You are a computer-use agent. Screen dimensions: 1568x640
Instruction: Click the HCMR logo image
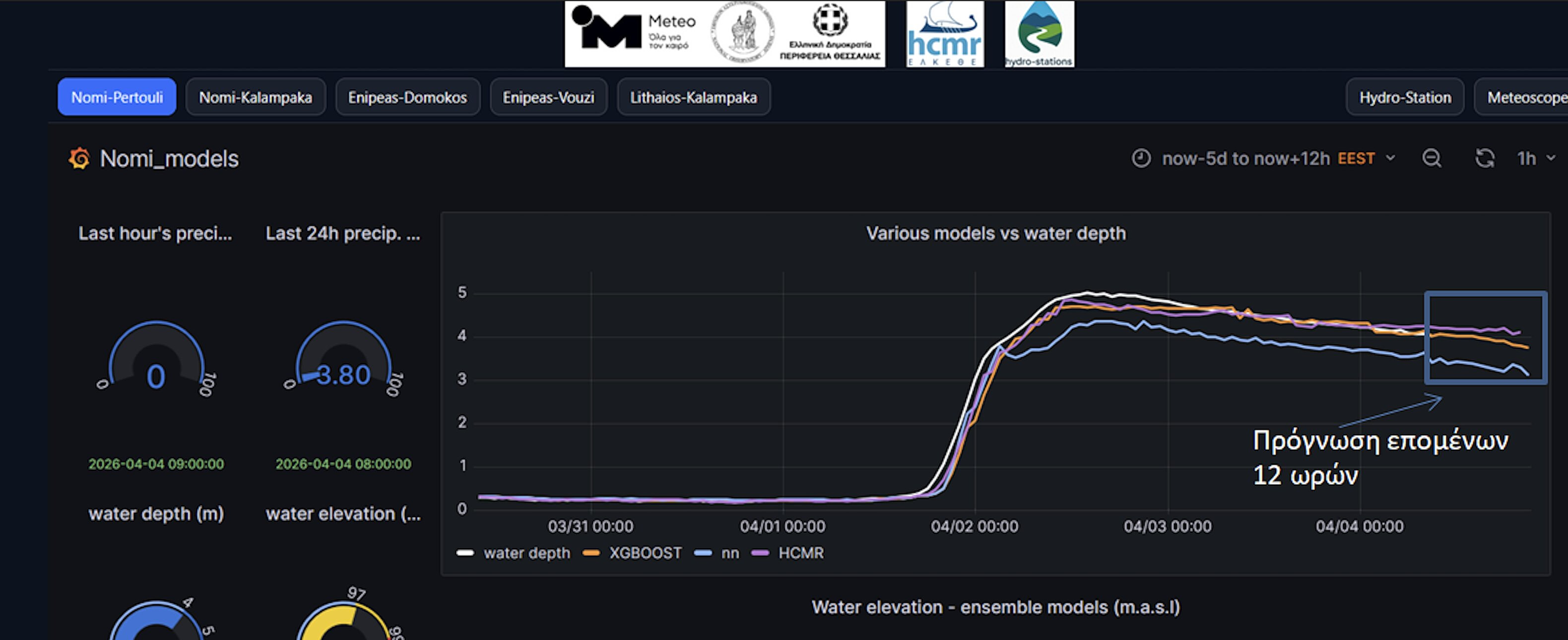[944, 35]
